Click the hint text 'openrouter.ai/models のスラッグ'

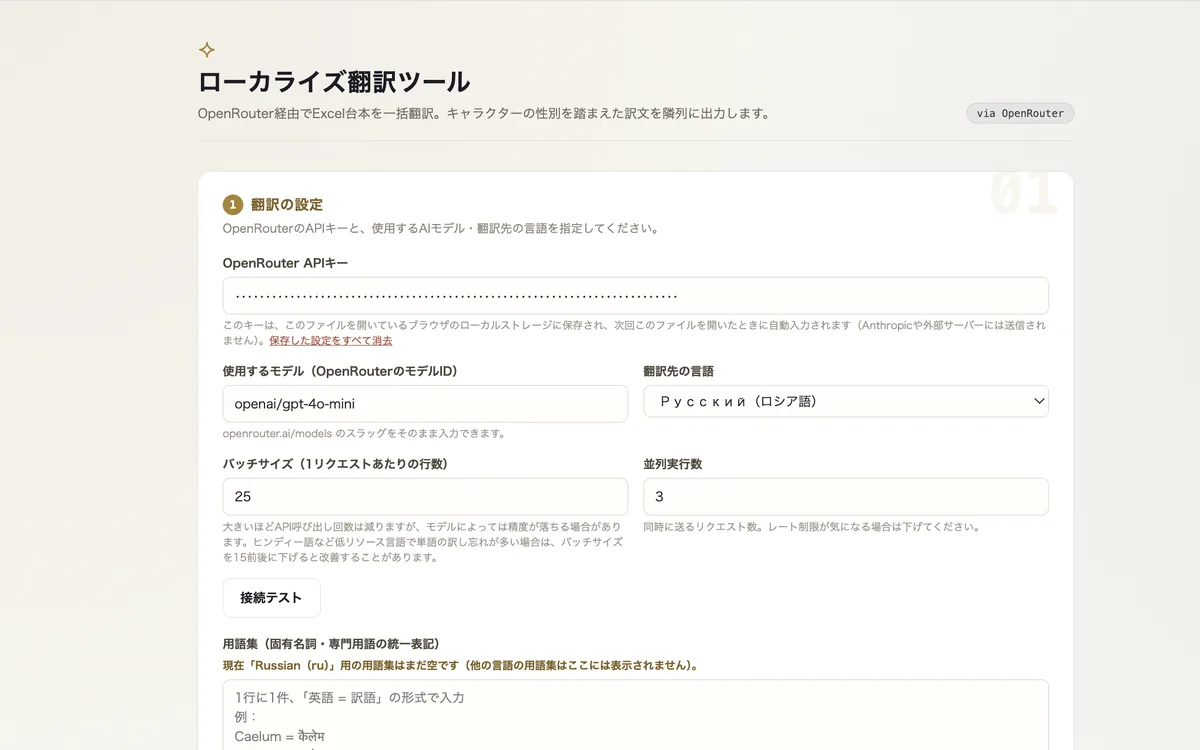(x=364, y=434)
